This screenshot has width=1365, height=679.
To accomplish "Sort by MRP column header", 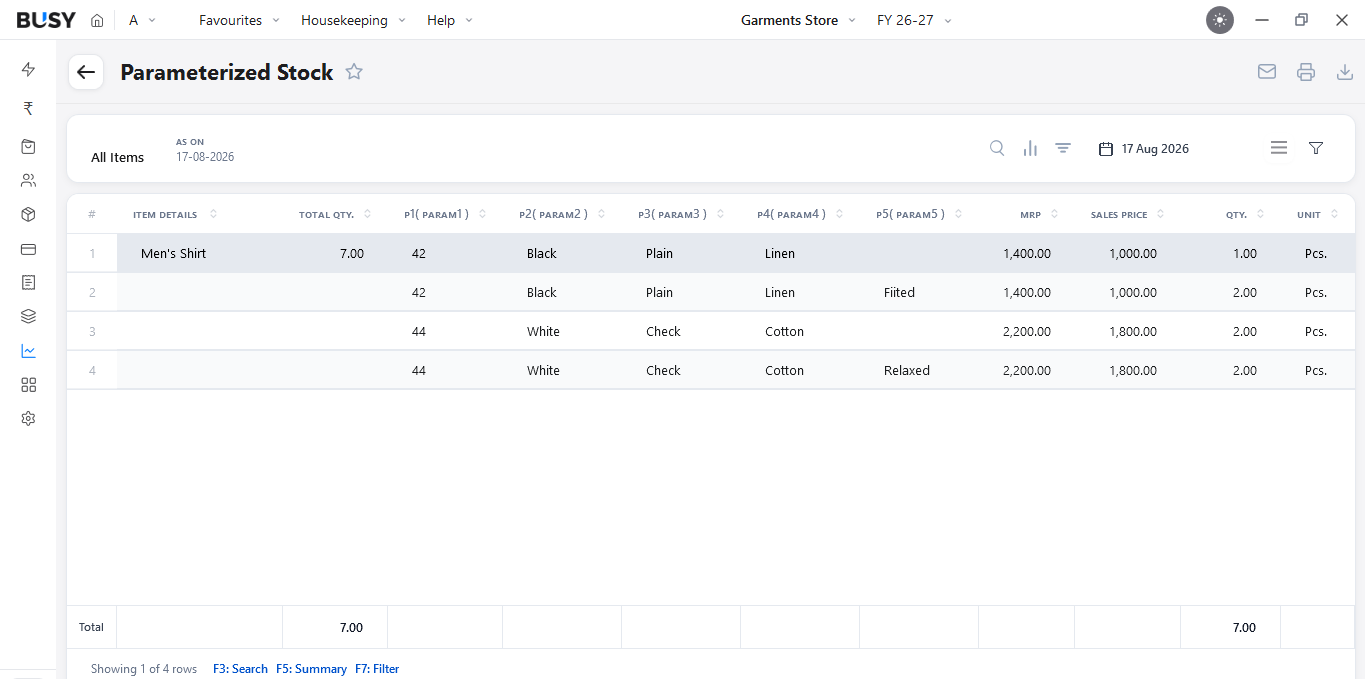I will [1038, 215].
